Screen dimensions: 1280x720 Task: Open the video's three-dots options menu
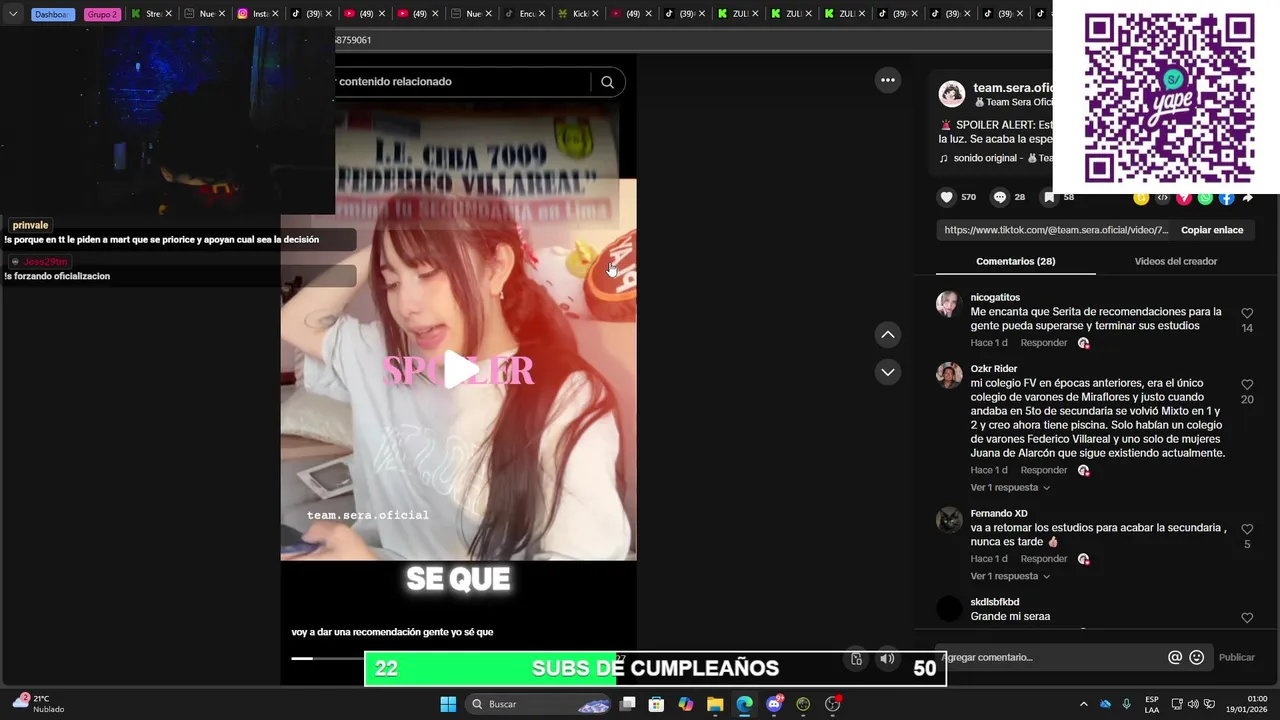(888, 80)
